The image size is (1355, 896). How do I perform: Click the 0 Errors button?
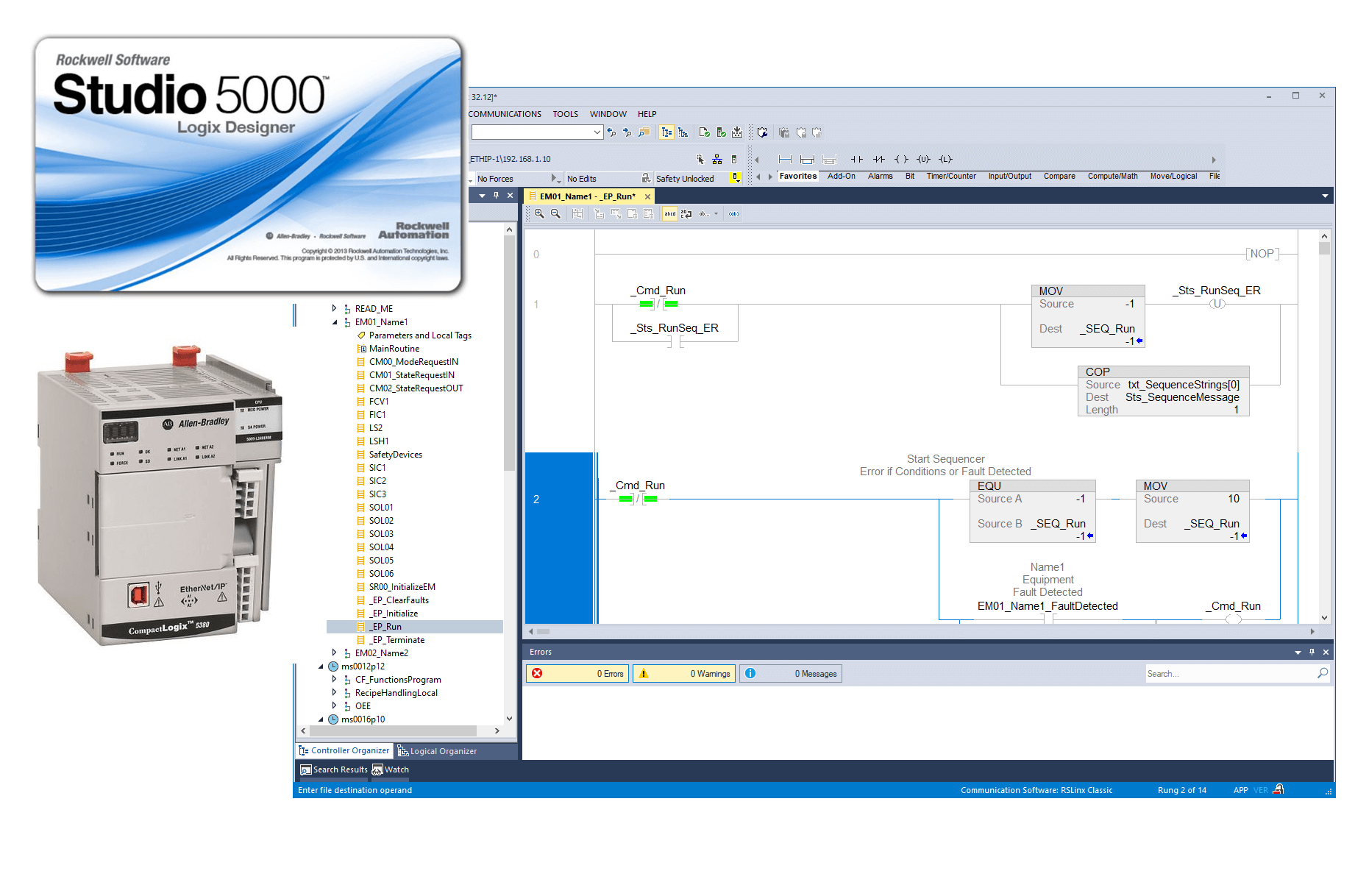coord(577,673)
